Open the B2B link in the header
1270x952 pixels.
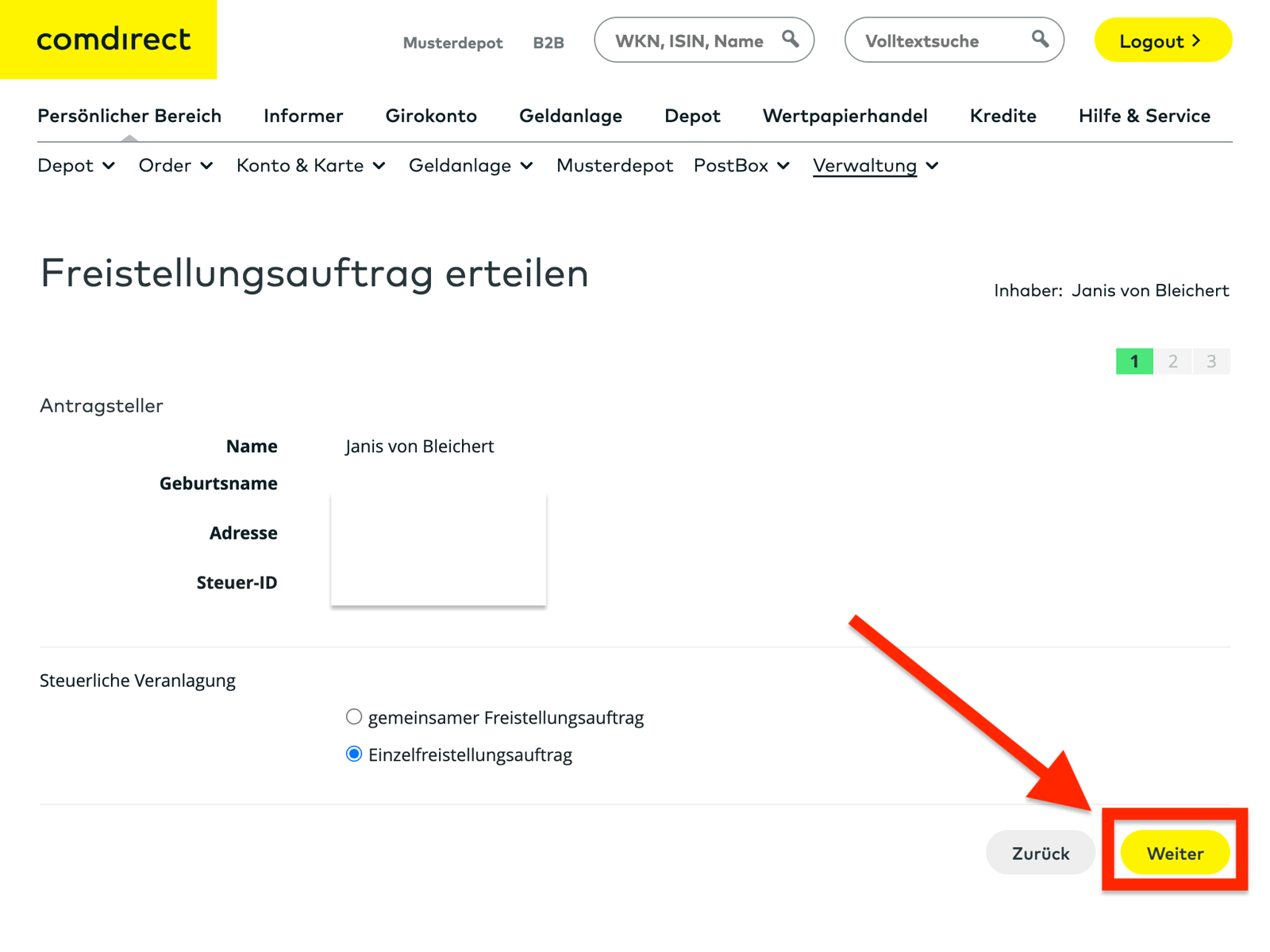pos(548,42)
